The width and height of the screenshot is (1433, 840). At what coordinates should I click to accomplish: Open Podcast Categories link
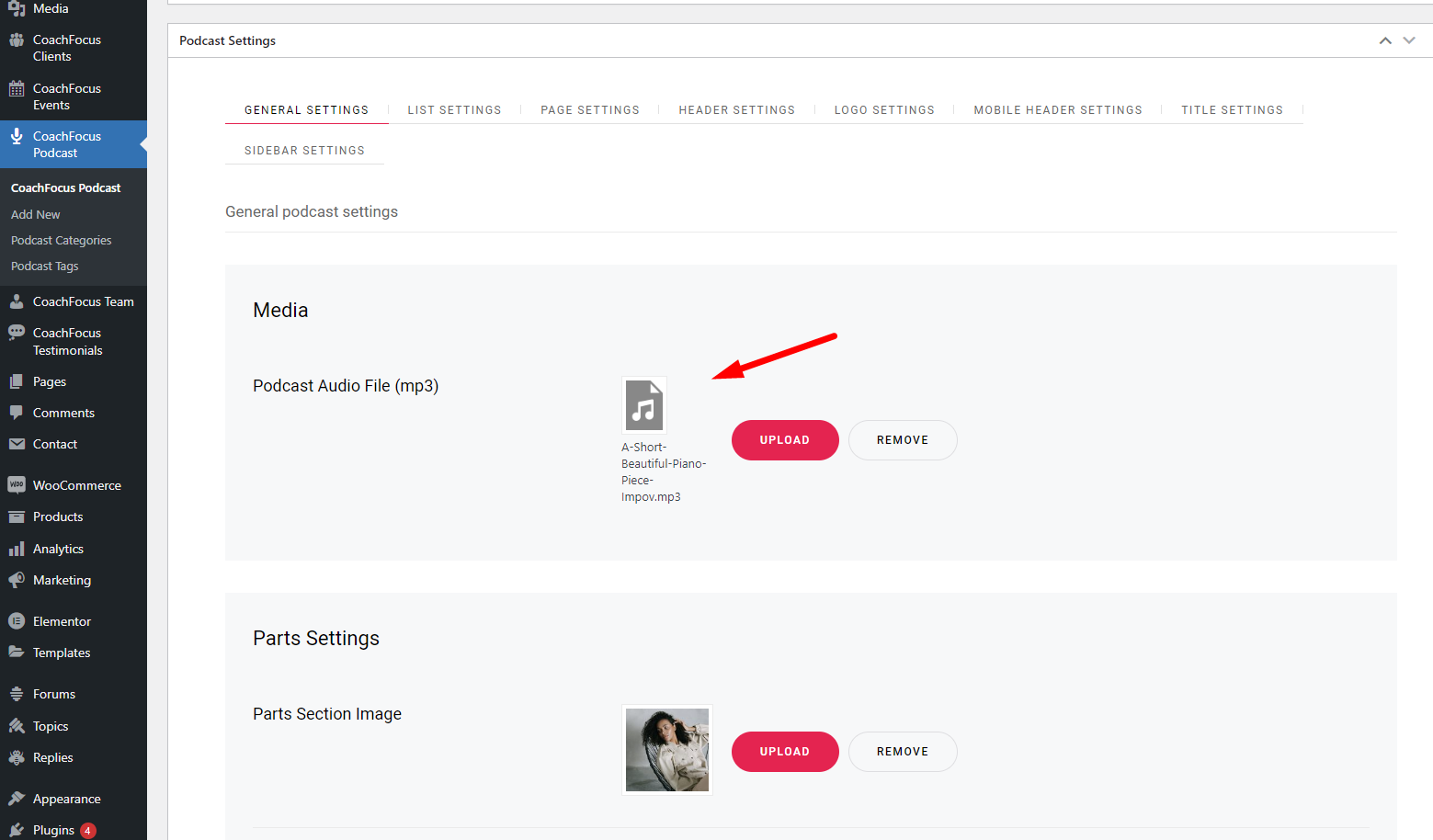[62, 240]
